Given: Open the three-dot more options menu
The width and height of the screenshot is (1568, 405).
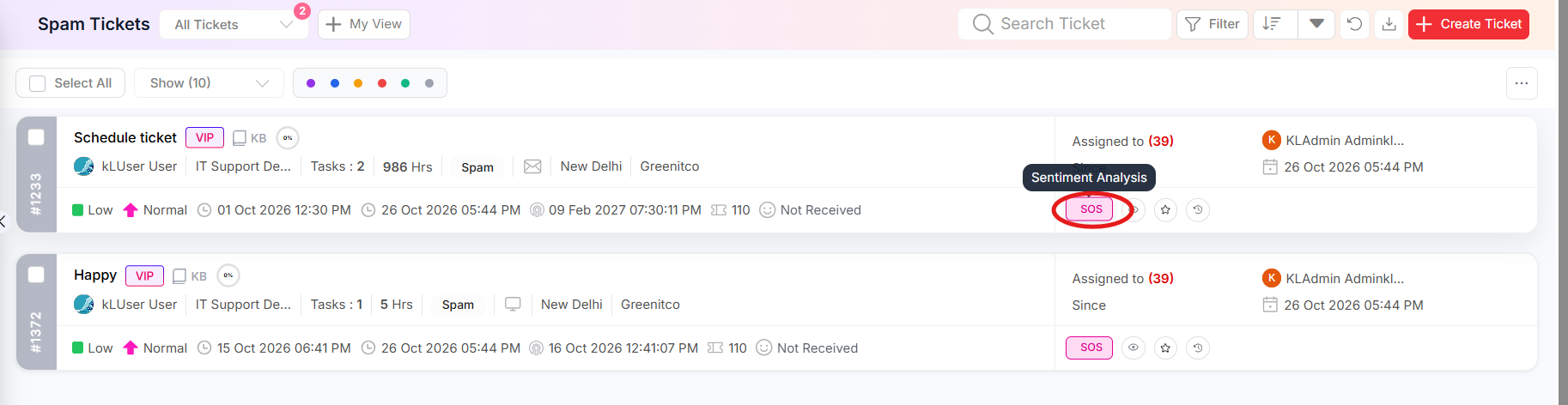Looking at the screenshot, I should click(x=1522, y=83).
